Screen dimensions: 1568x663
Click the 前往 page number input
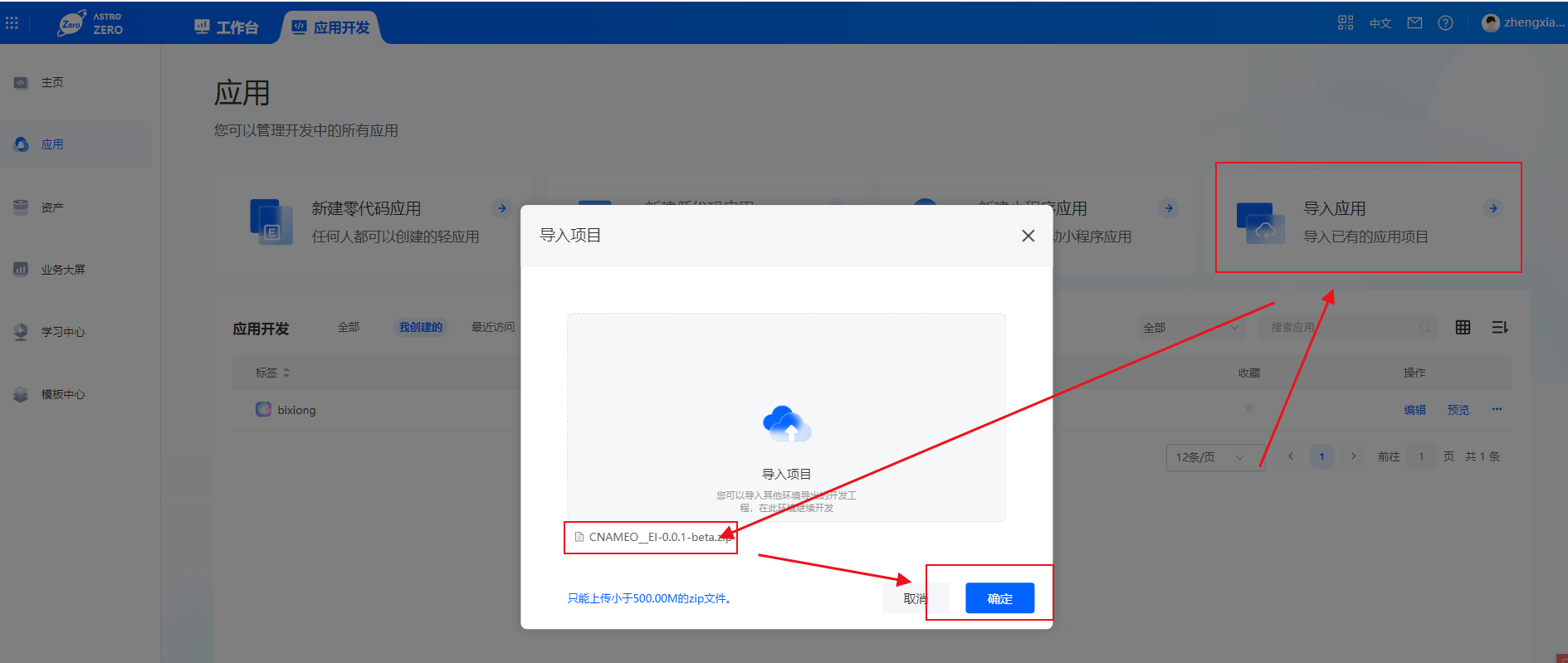(1421, 456)
